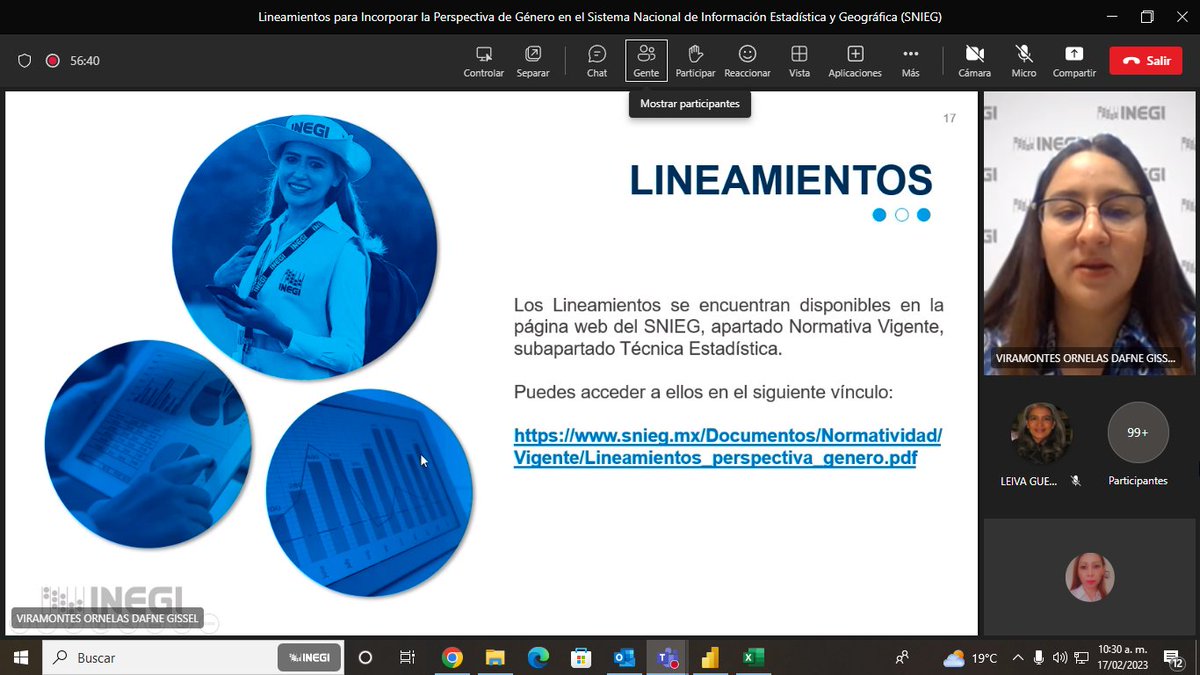
Task: Open the notification center icon
Action: tap(1173, 657)
